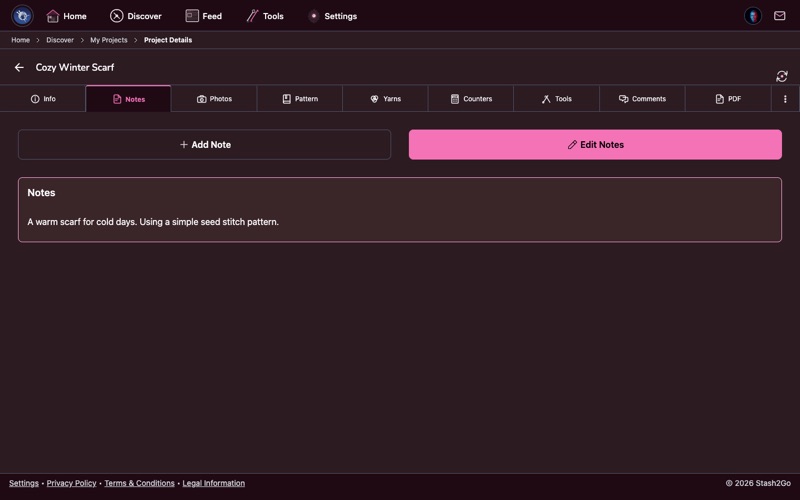
Task: Click the note text about seed stitch
Action: pos(153,222)
